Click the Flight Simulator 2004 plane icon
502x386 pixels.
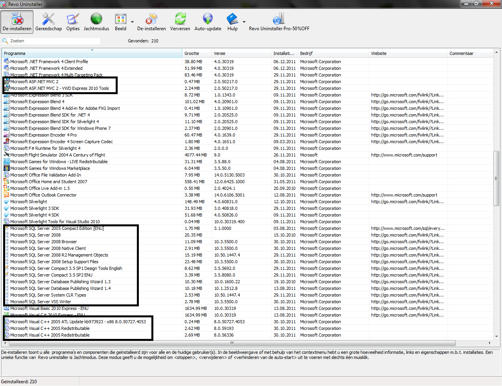click(x=6, y=155)
